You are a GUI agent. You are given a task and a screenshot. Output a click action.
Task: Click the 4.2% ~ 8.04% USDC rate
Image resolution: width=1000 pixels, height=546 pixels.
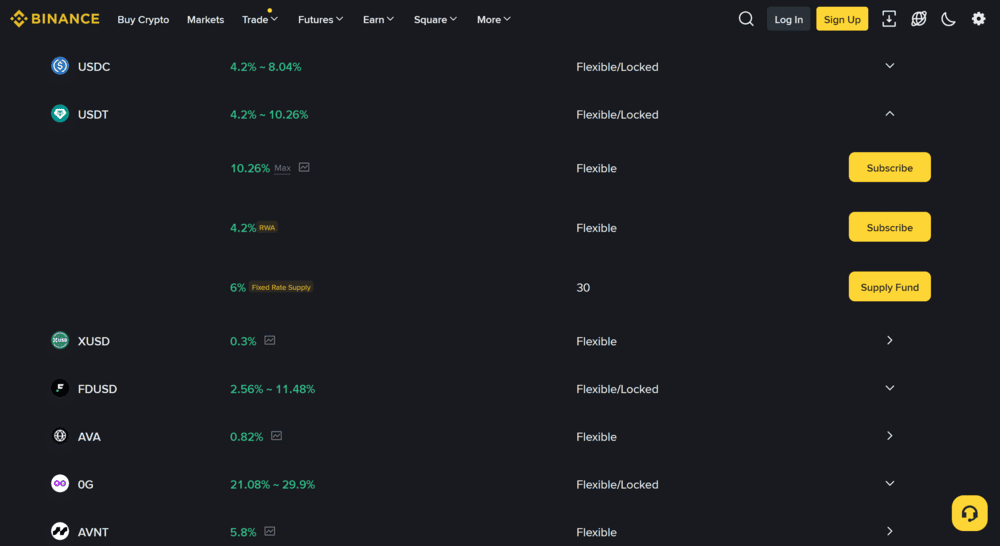[266, 66]
